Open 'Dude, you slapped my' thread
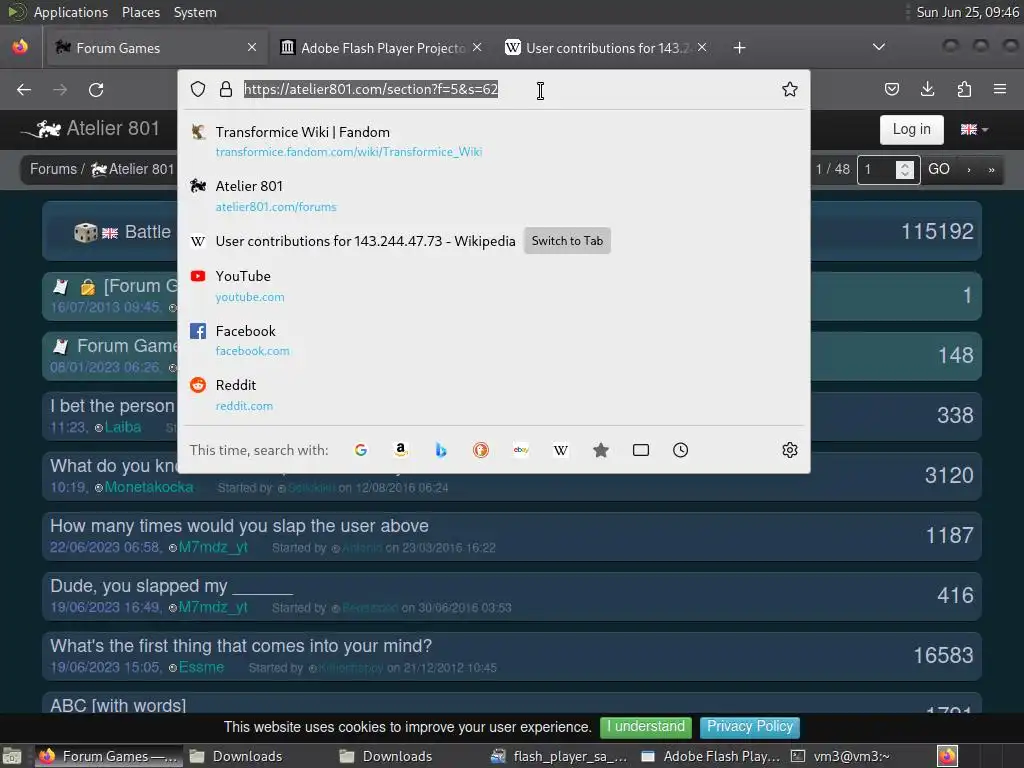This screenshot has height=768, width=1024. [x=172, y=586]
